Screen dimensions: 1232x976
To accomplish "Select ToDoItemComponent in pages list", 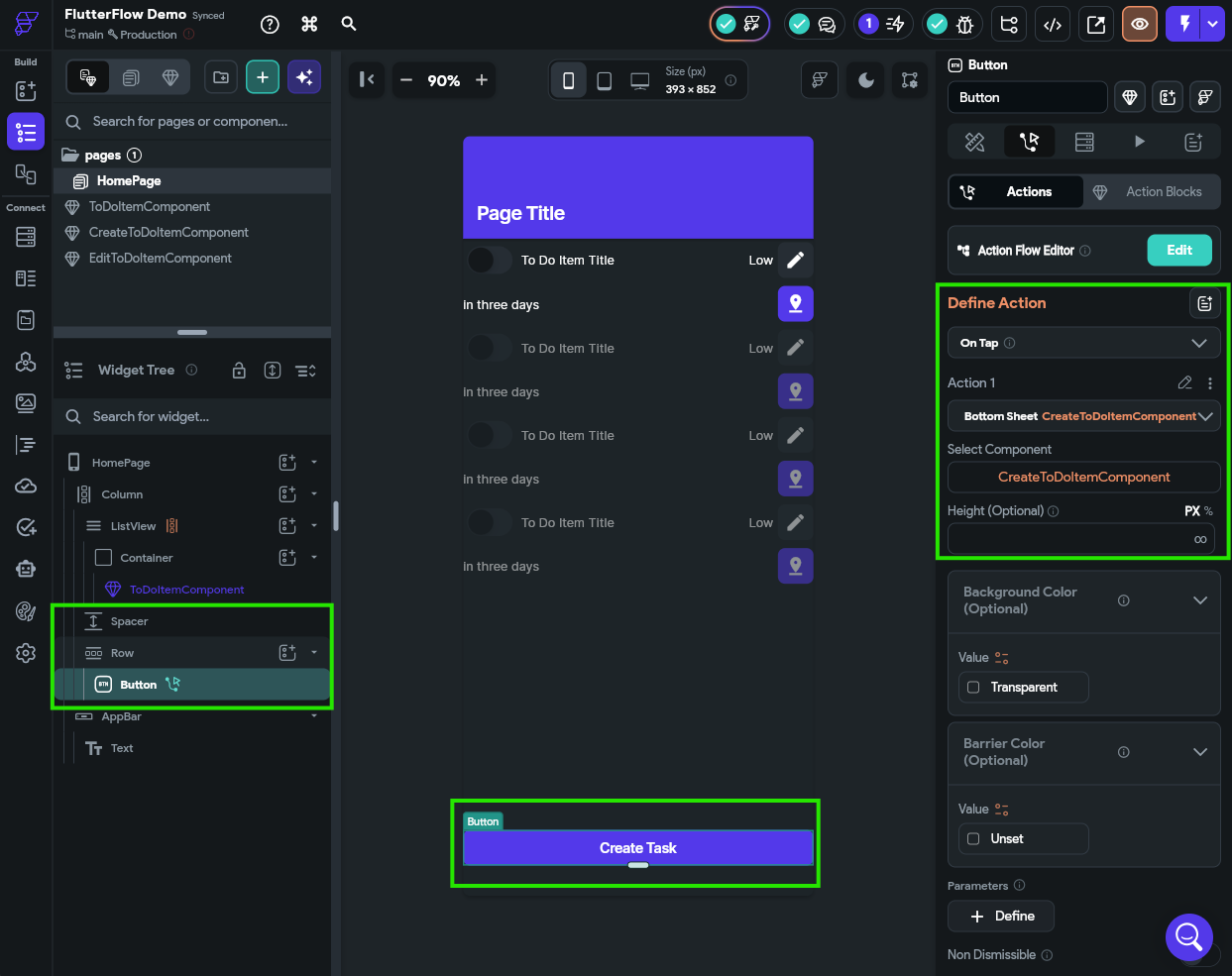I will tap(150, 207).
